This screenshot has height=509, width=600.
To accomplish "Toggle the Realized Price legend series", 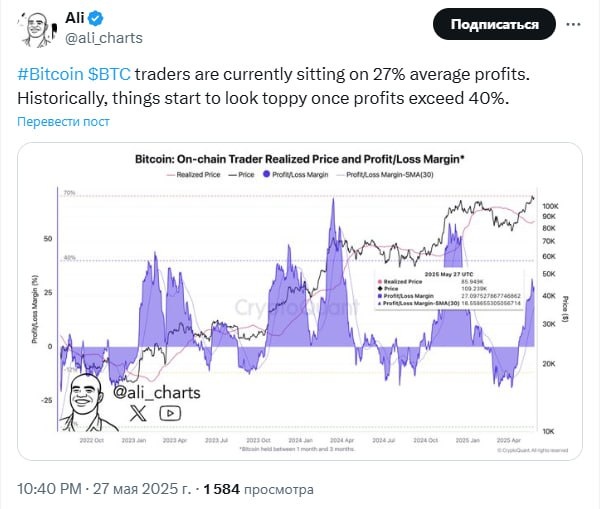I will (x=196, y=174).
